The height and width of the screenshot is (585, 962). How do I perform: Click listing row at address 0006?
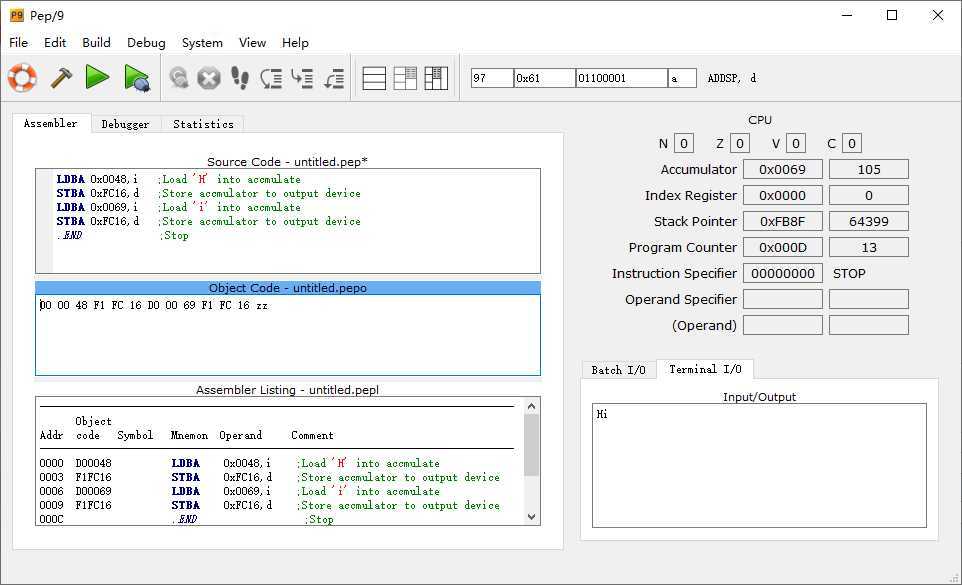point(240,491)
